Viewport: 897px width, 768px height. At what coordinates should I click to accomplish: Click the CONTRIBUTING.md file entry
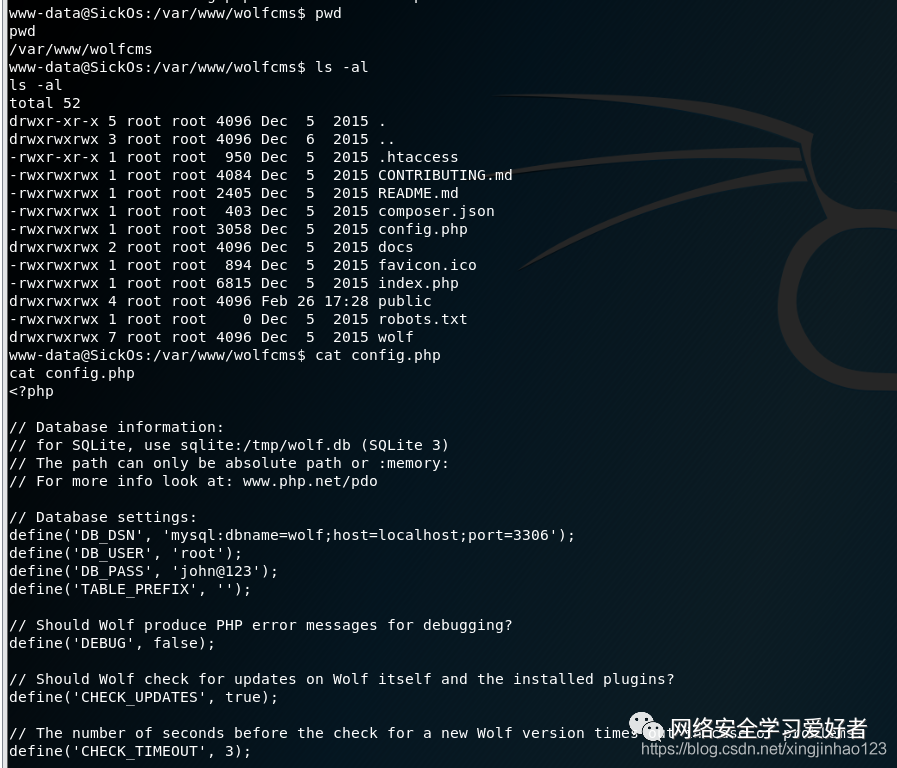(445, 175)
